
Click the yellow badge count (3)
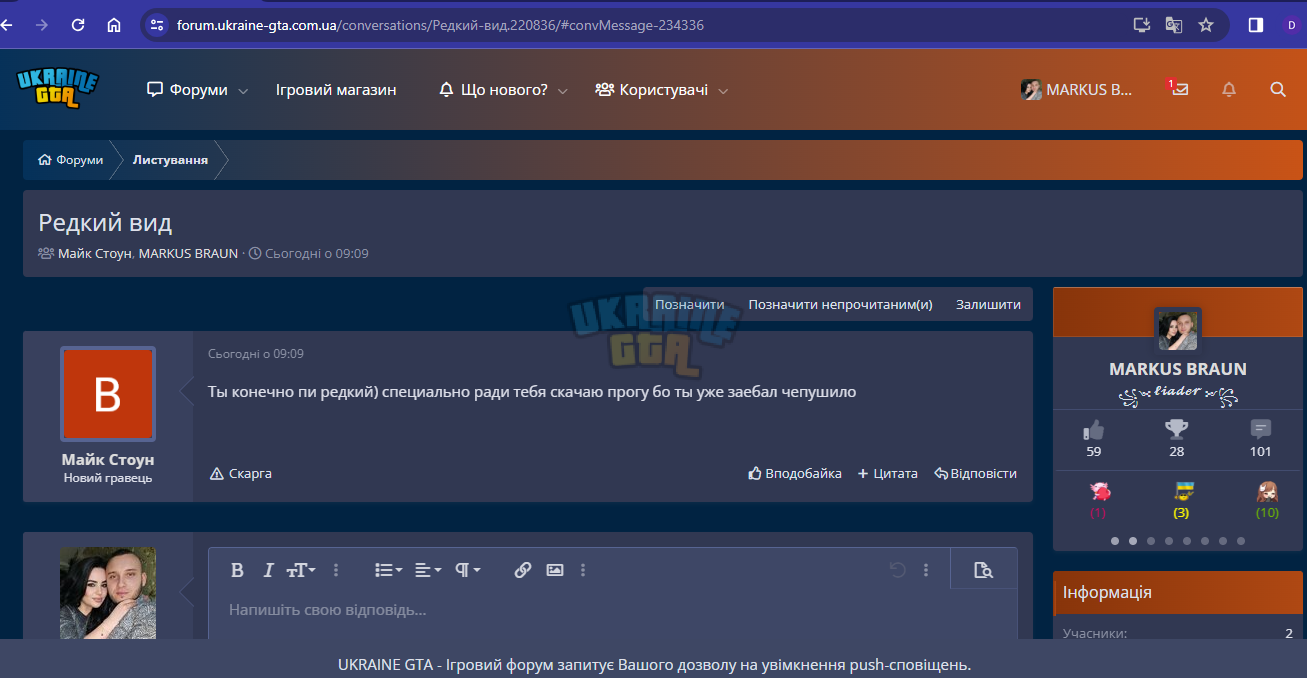coord(1181,513)
